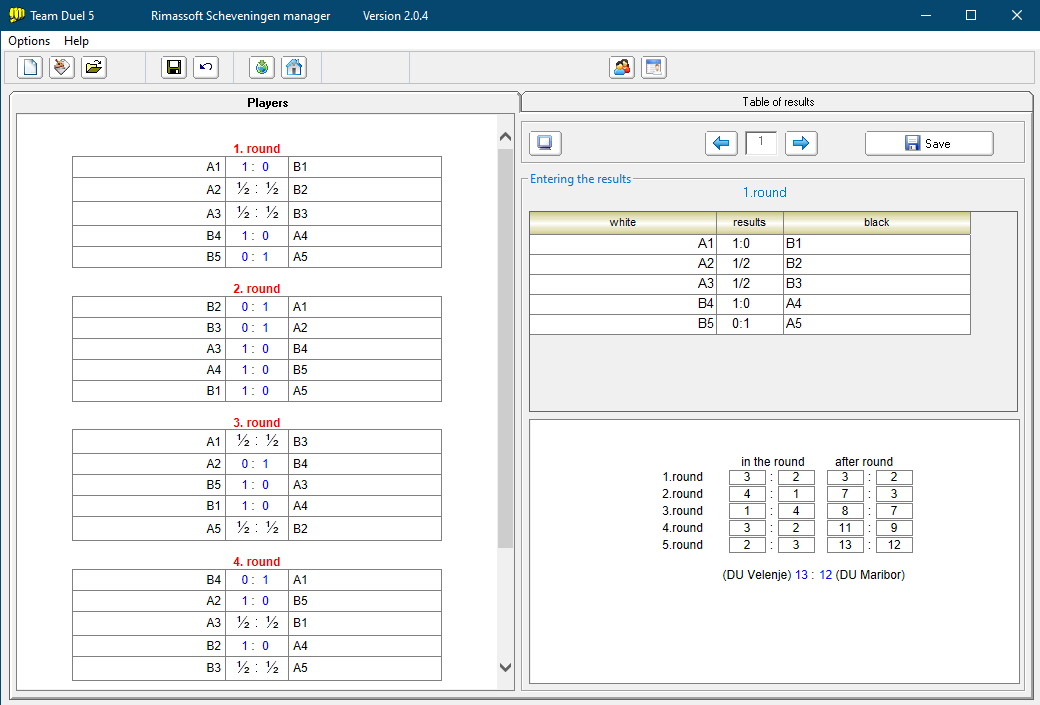
Task: Click the open folder toolbar icon
Action: (94, 68)
